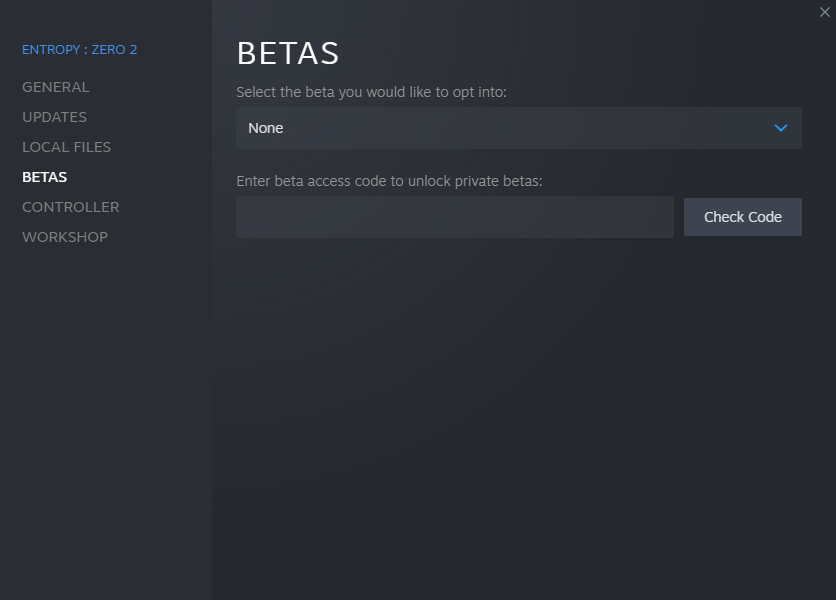Viewport: 836px width, 600px height.
Task: Click the BETAS page heading
Action: tap(288, 53)
